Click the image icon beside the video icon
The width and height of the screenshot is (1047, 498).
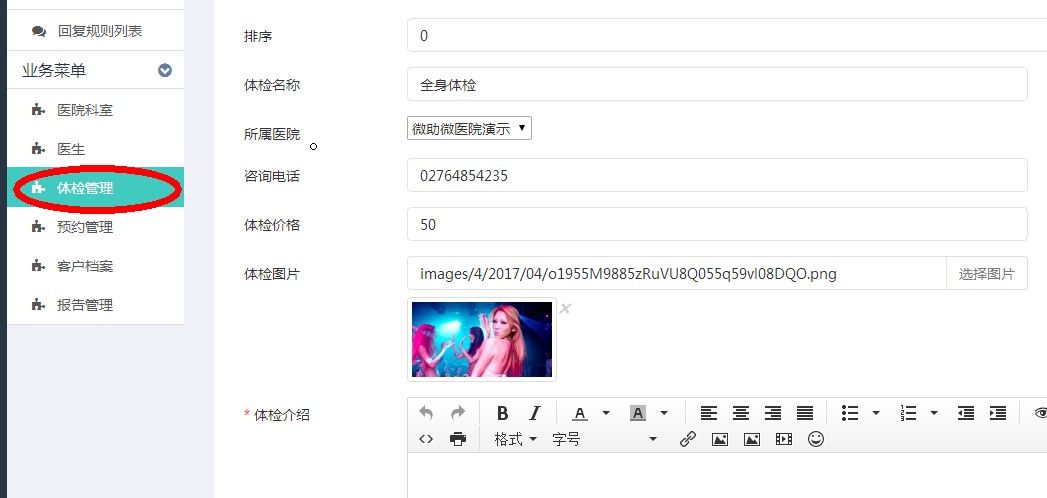752,439
